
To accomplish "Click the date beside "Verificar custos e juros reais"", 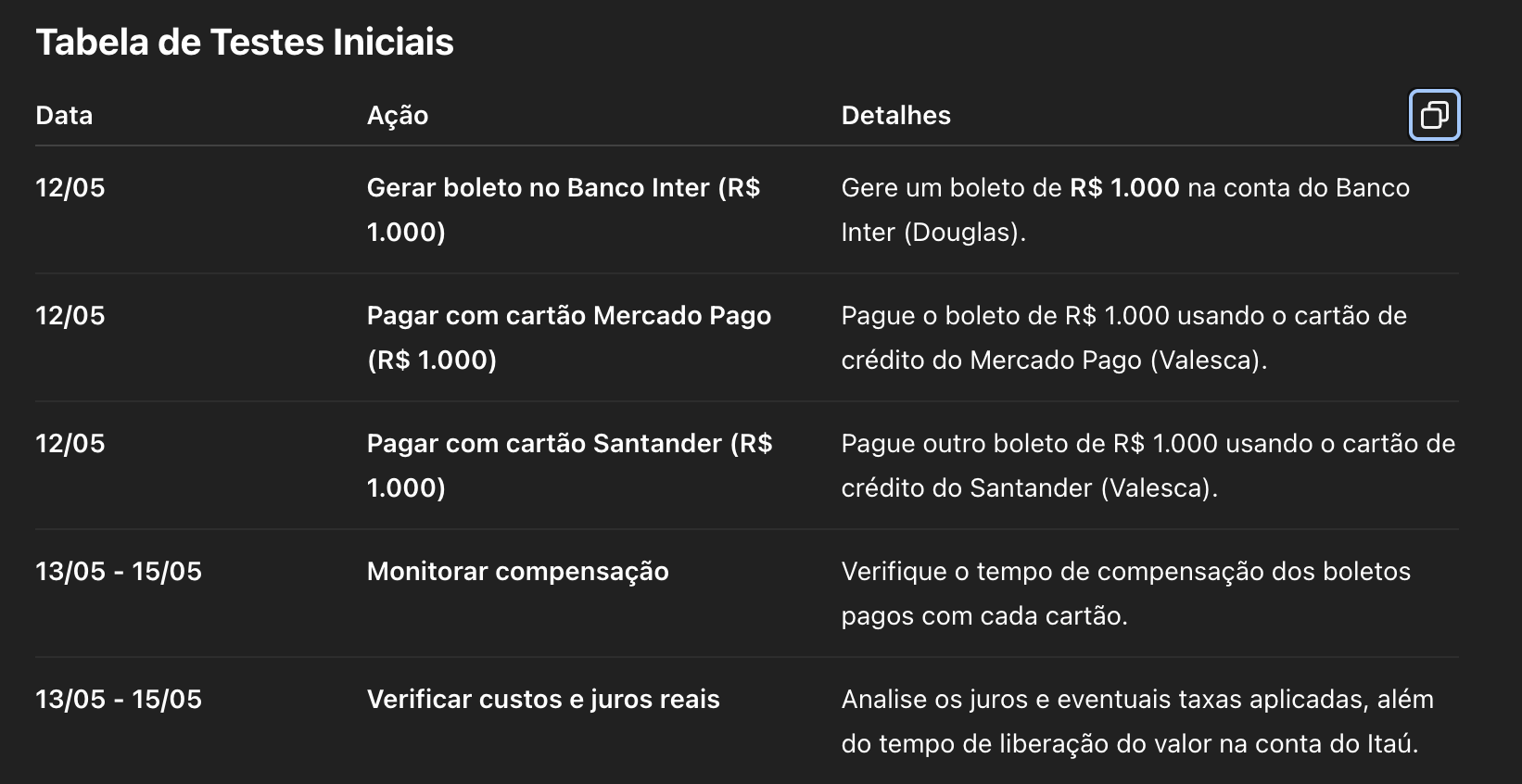I will pyautogui.click(x=119, y=699).
